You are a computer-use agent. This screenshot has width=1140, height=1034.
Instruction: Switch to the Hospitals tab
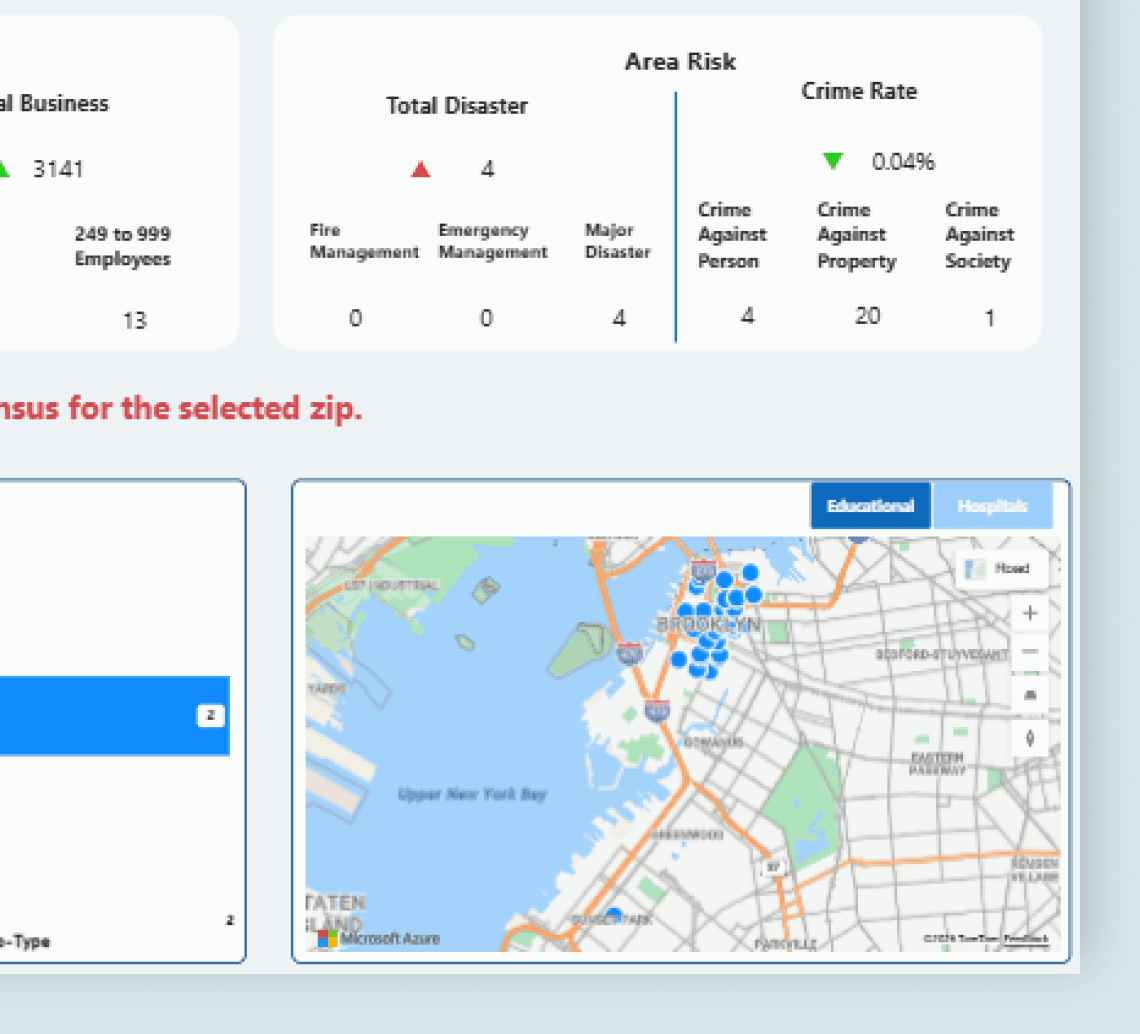(992, 505)
